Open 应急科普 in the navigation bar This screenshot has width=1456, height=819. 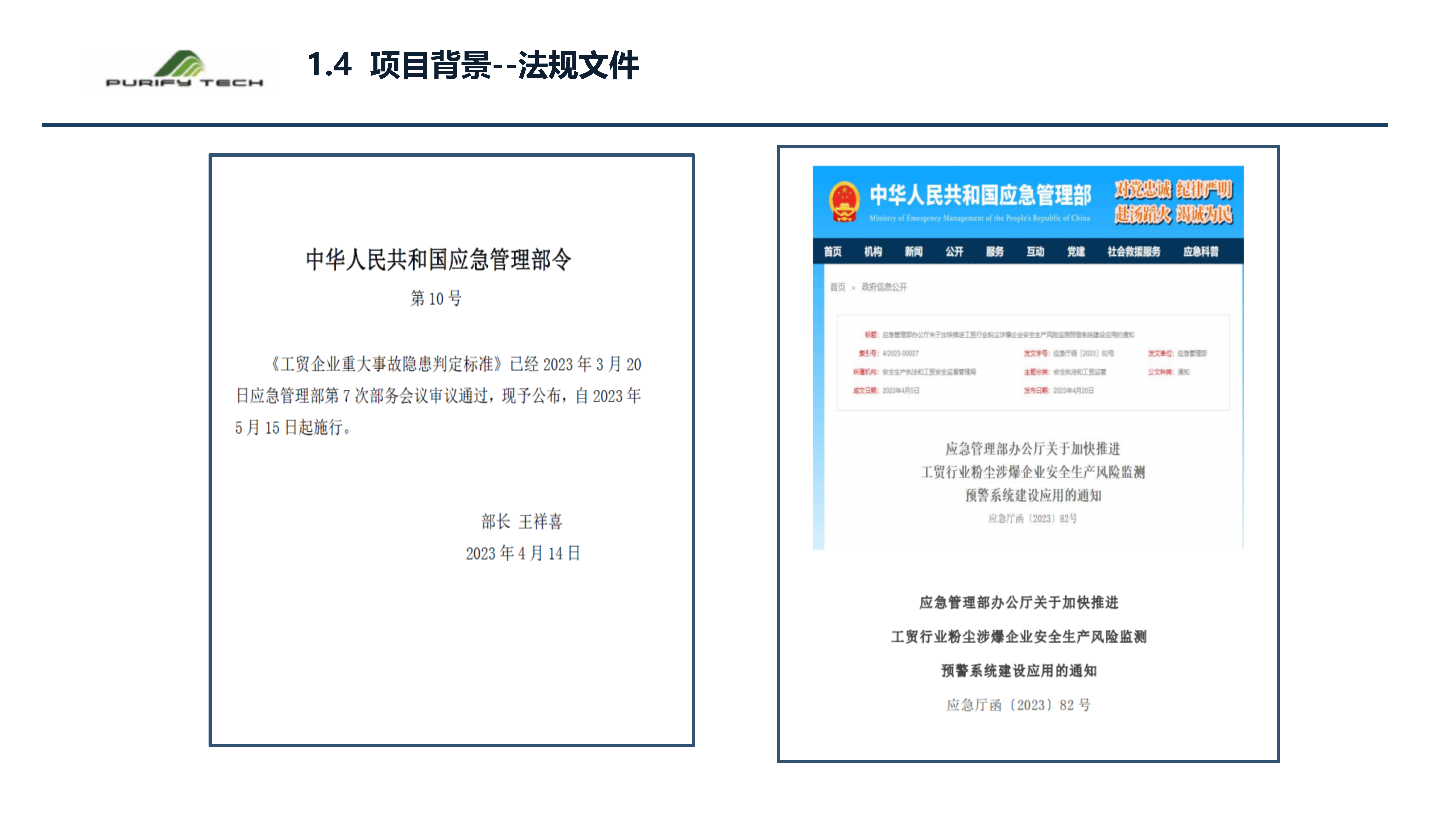click(1201, 252)
